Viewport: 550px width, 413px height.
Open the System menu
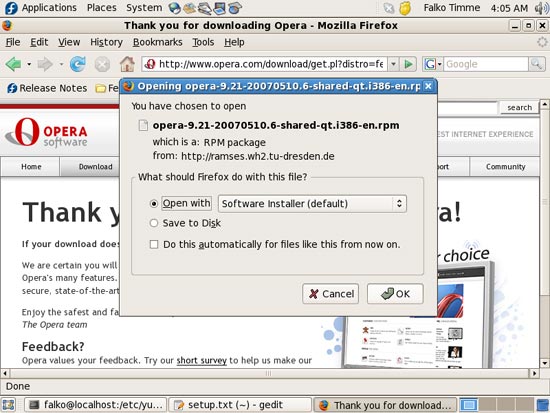pos(144,8)
